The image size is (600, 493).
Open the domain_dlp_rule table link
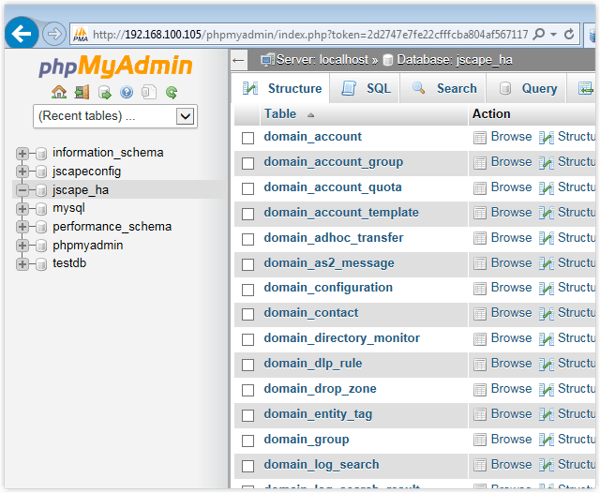click(313, 363)
